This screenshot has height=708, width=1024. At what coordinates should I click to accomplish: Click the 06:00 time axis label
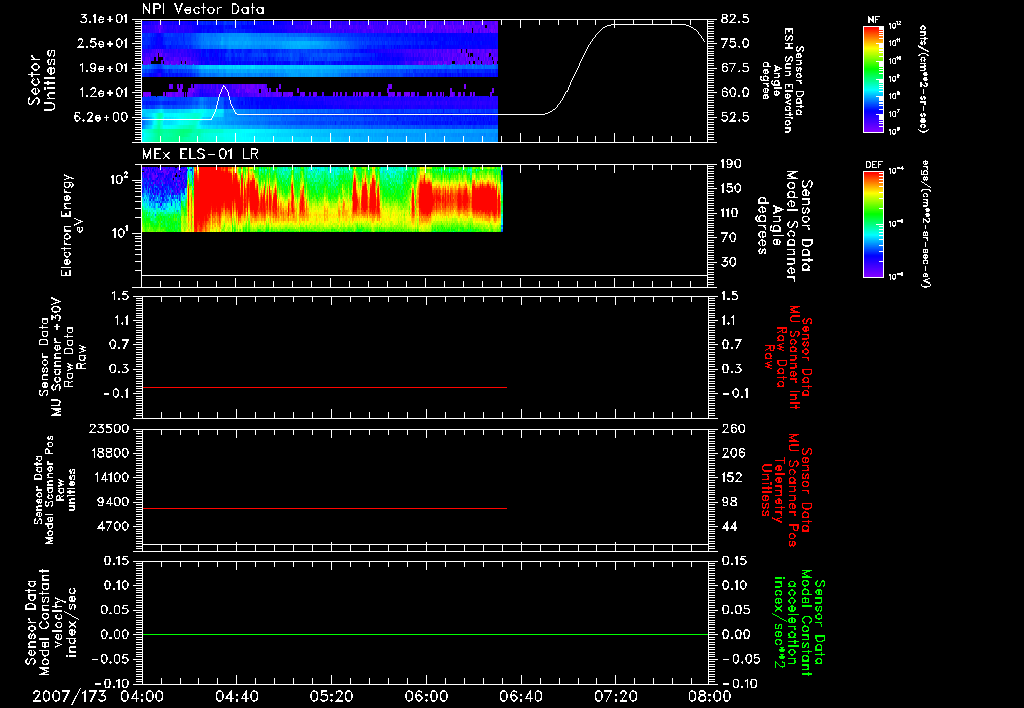(426, 696)
